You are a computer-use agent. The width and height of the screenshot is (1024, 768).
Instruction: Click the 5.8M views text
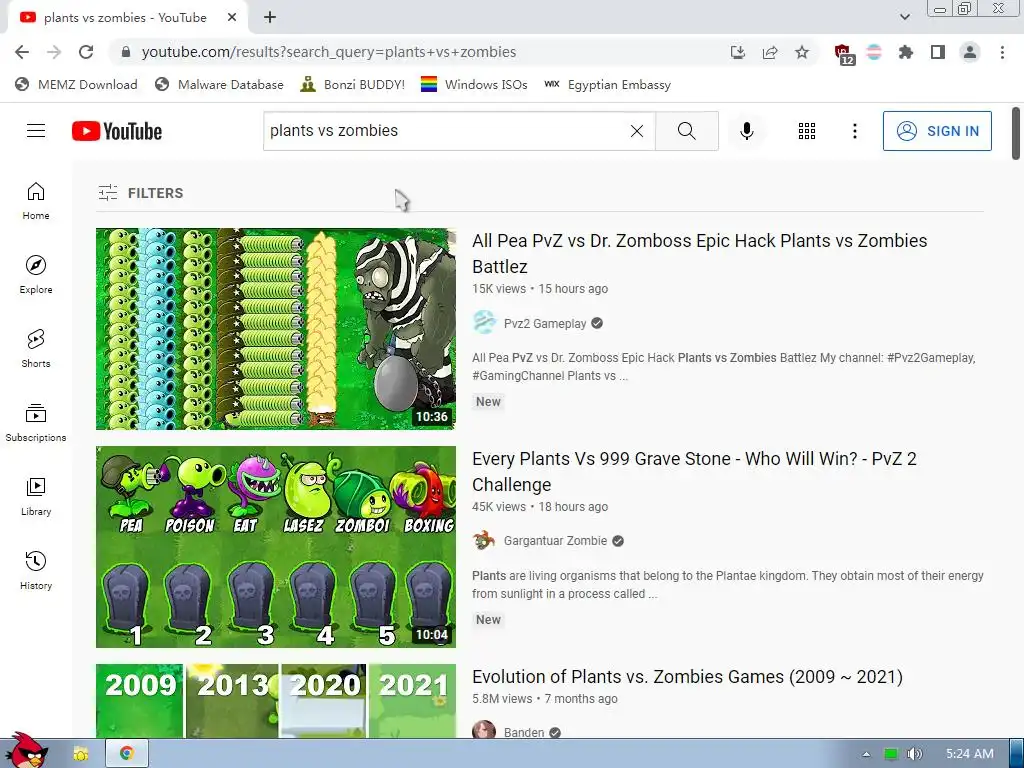tap(502, 699)
